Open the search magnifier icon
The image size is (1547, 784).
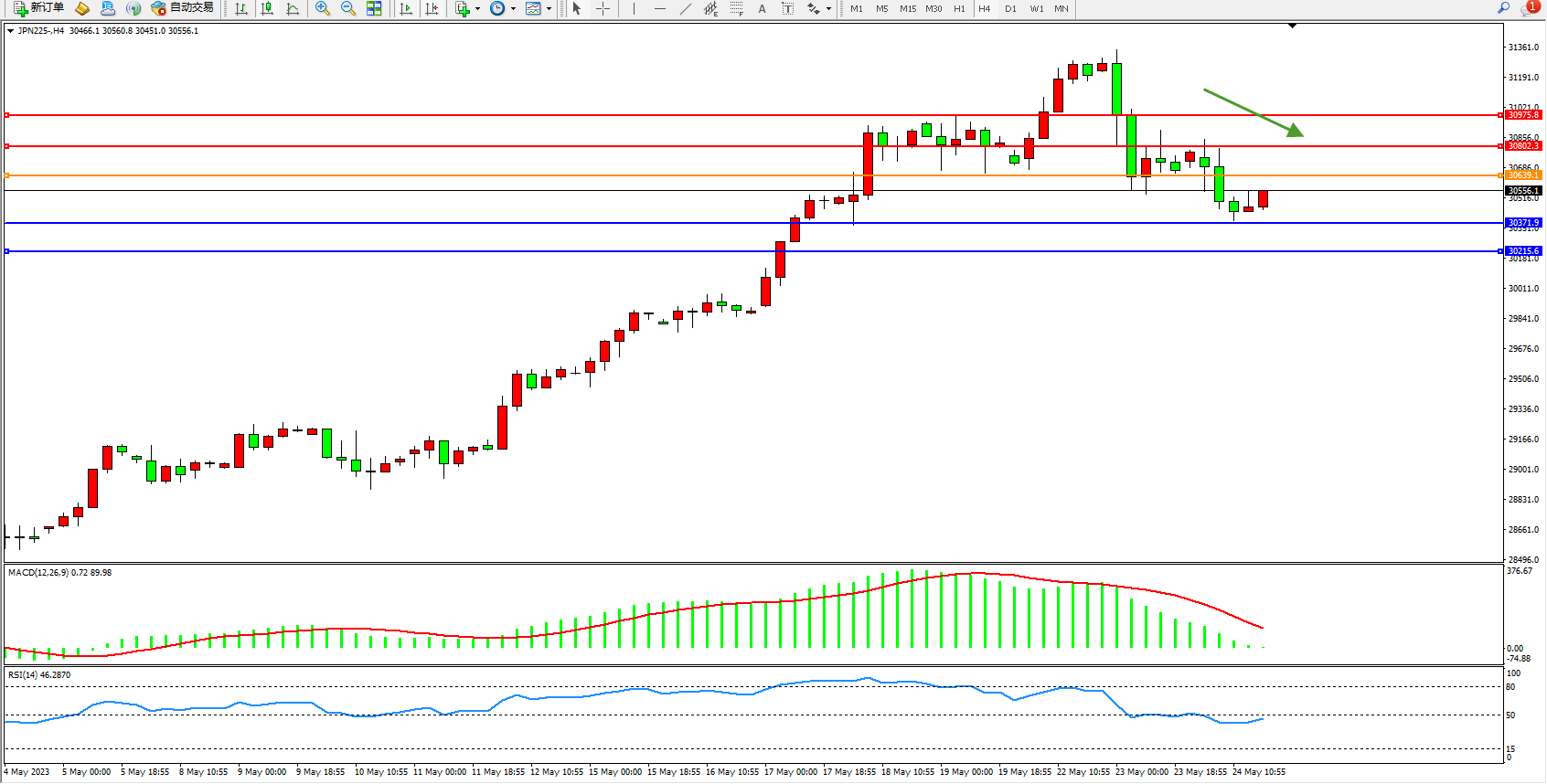point(1503,8)
